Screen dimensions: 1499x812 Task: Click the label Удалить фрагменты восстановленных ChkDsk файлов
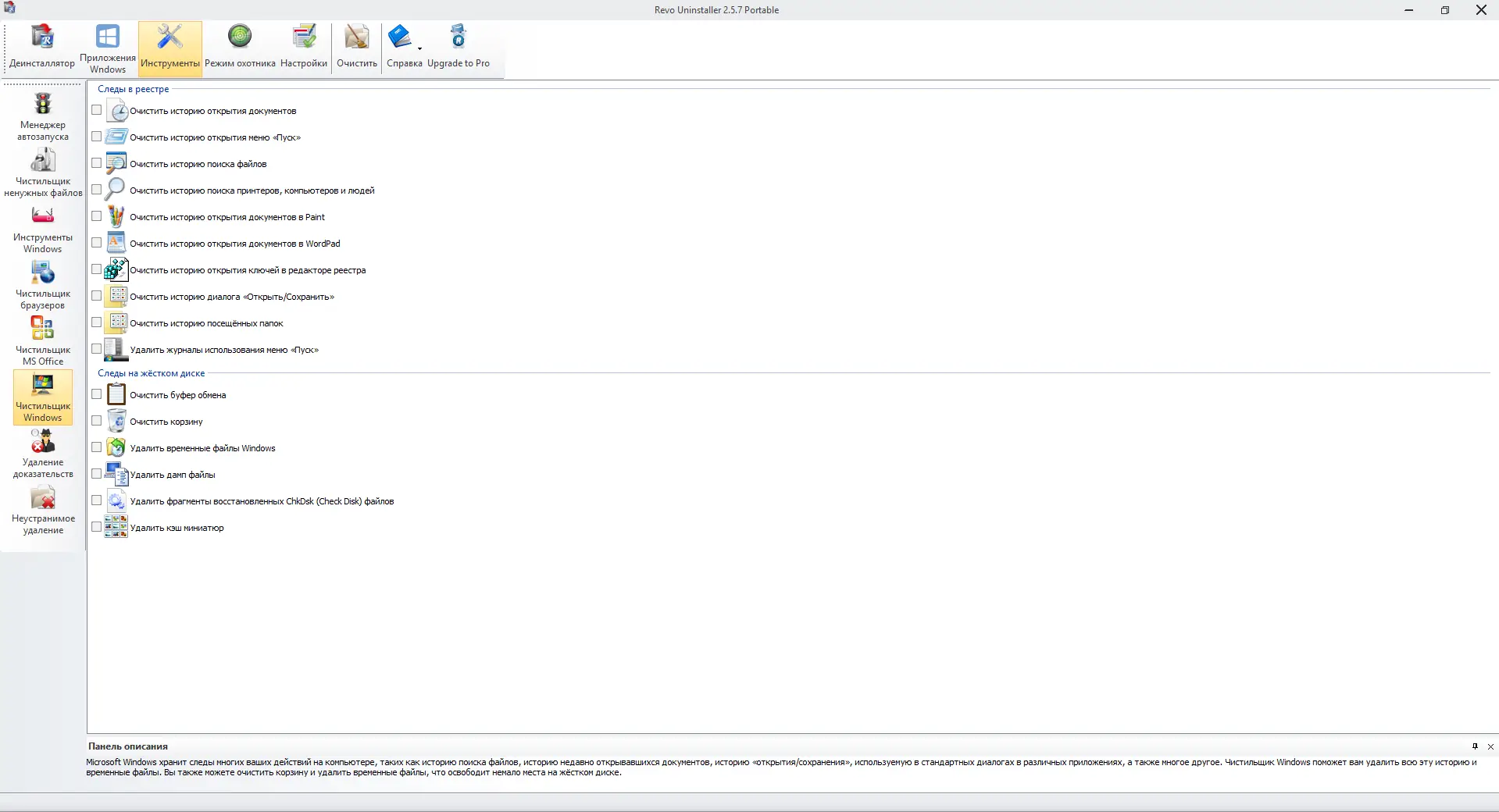(x=262, y=501)
